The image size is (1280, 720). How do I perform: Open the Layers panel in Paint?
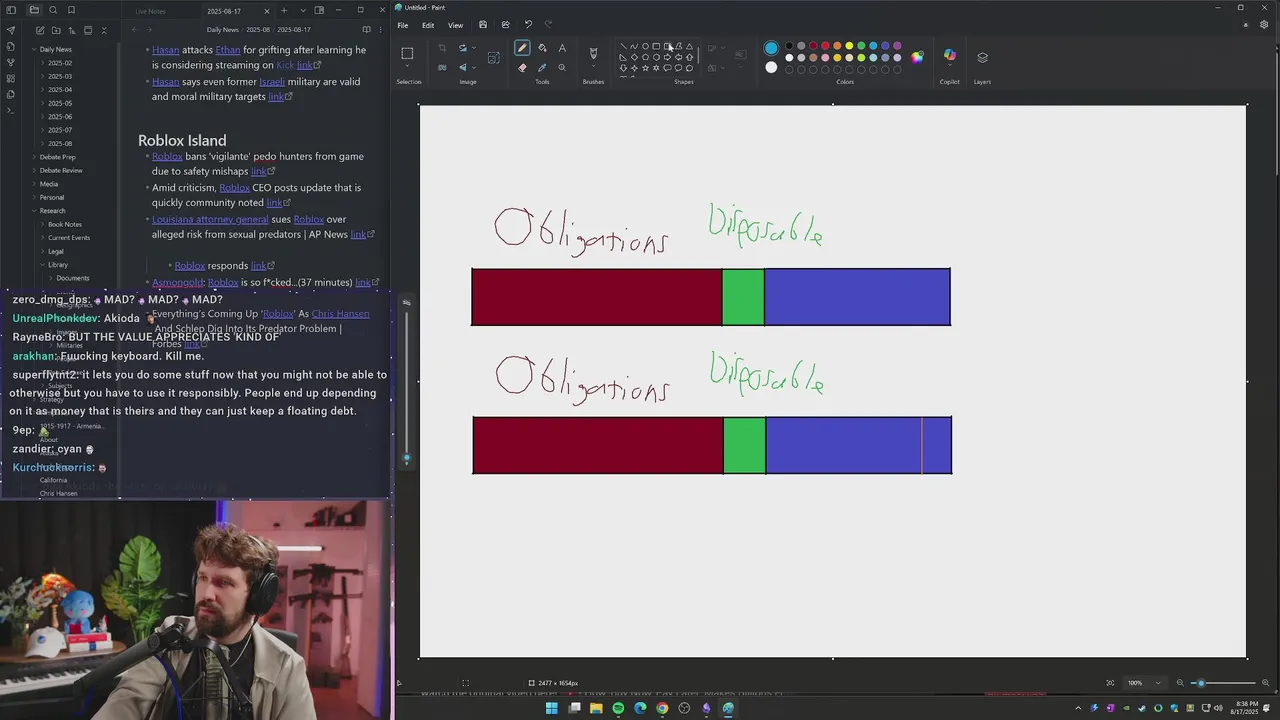pos(982,57)
